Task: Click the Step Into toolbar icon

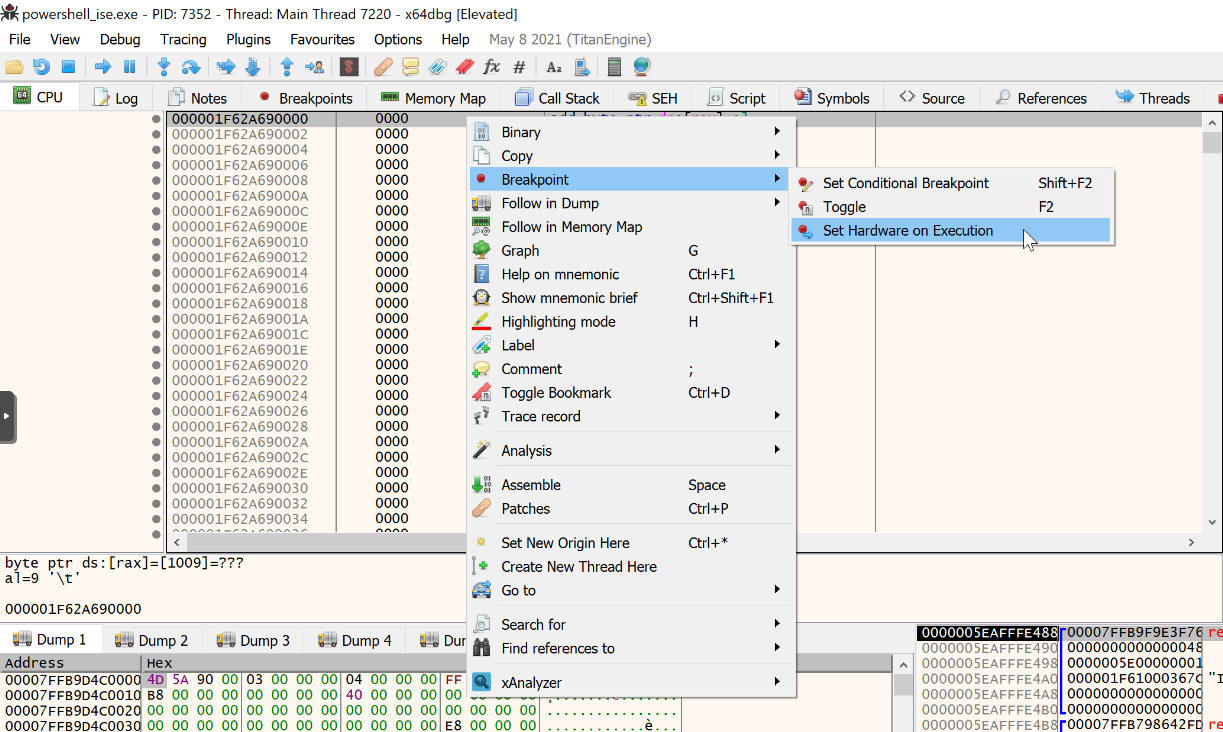Action: pyautogui.click(x=164, y=67)
